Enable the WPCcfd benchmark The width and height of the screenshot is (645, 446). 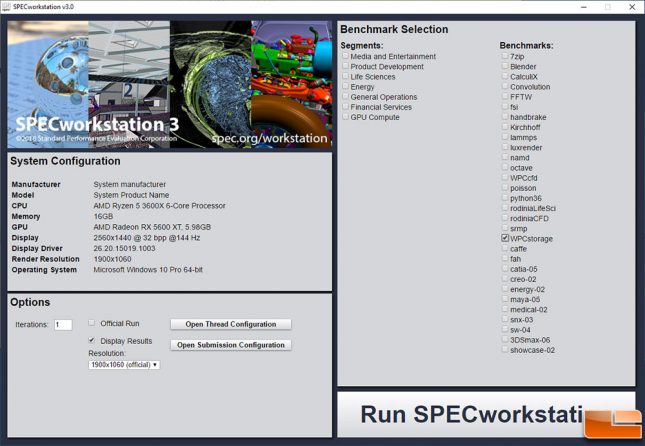(505, 177)
